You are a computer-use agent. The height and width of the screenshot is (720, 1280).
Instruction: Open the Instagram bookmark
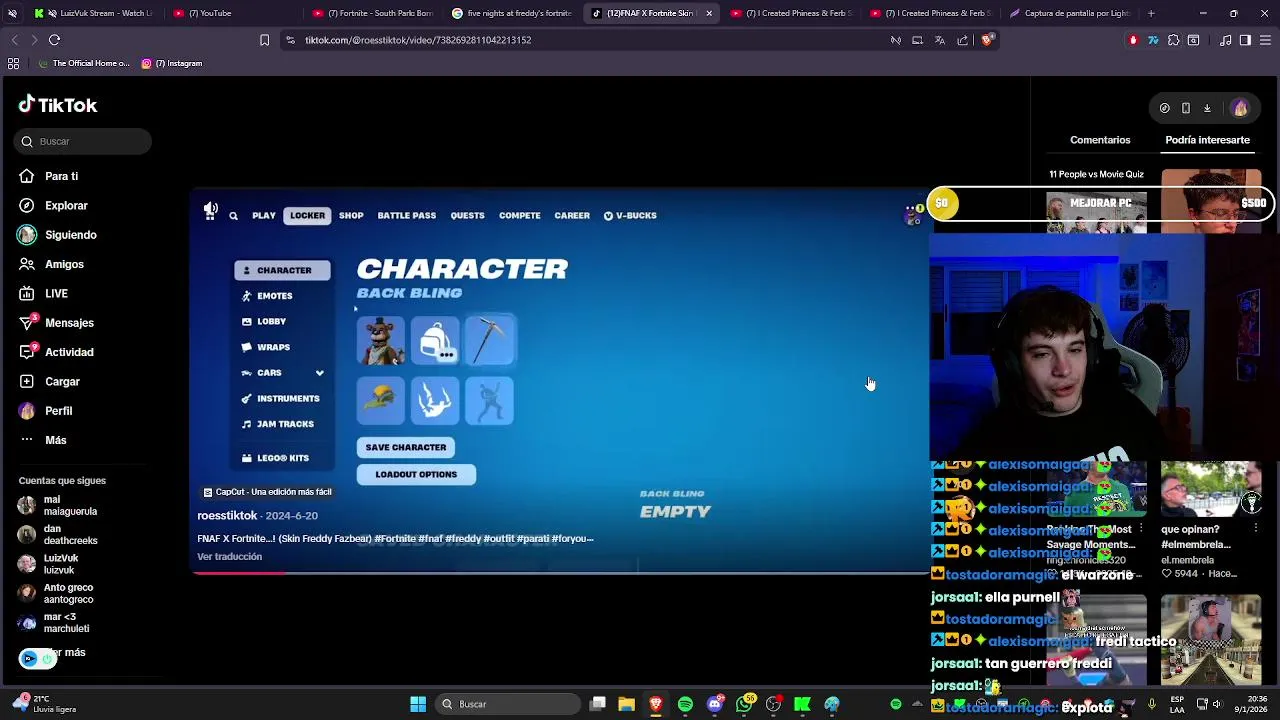click(171, 63)
